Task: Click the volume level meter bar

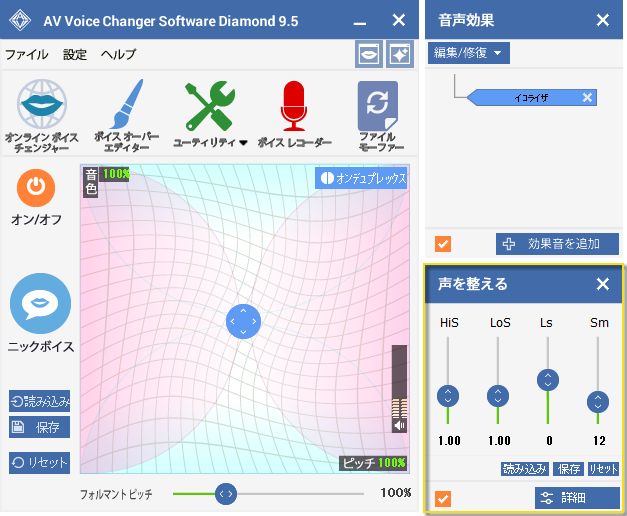Action: (x=399, y=381)
